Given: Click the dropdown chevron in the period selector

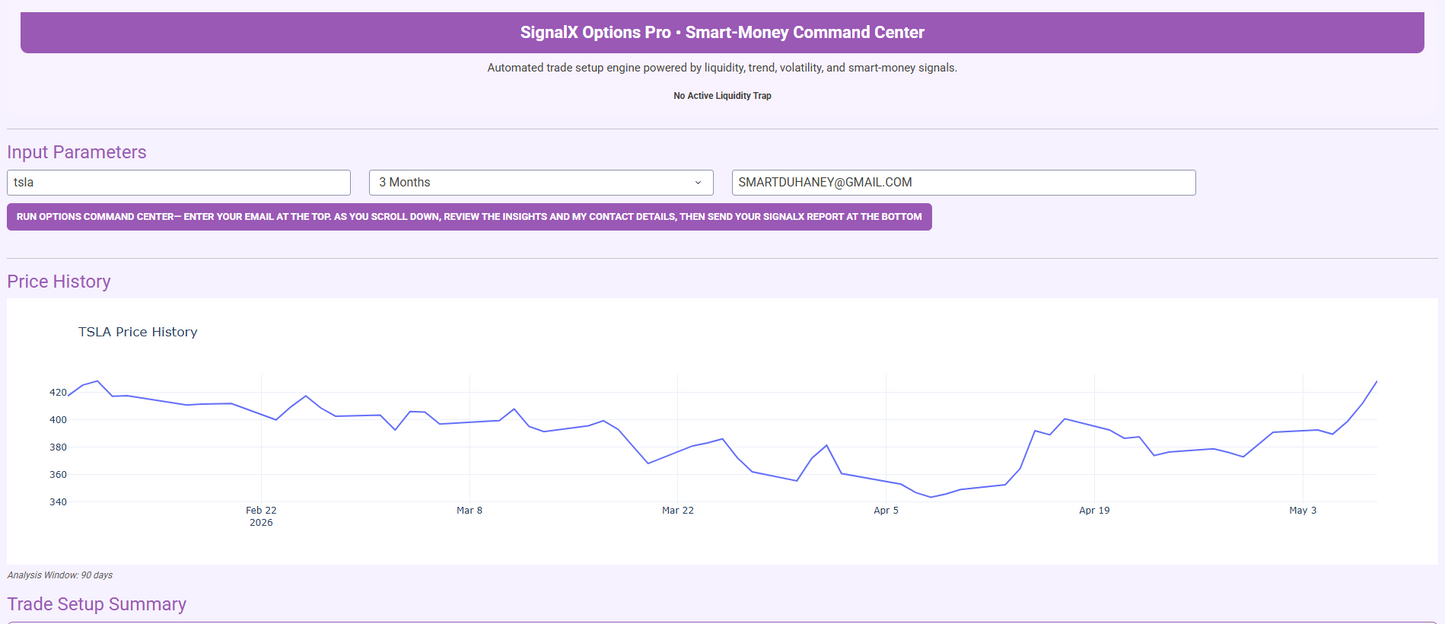Looking at the screenshot, I should tap(698, 183).
